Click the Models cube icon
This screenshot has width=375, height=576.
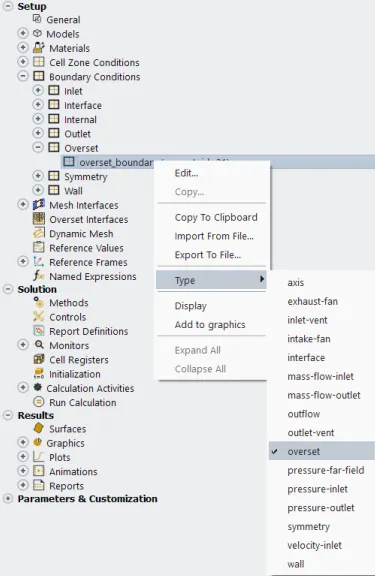[37, 33]
